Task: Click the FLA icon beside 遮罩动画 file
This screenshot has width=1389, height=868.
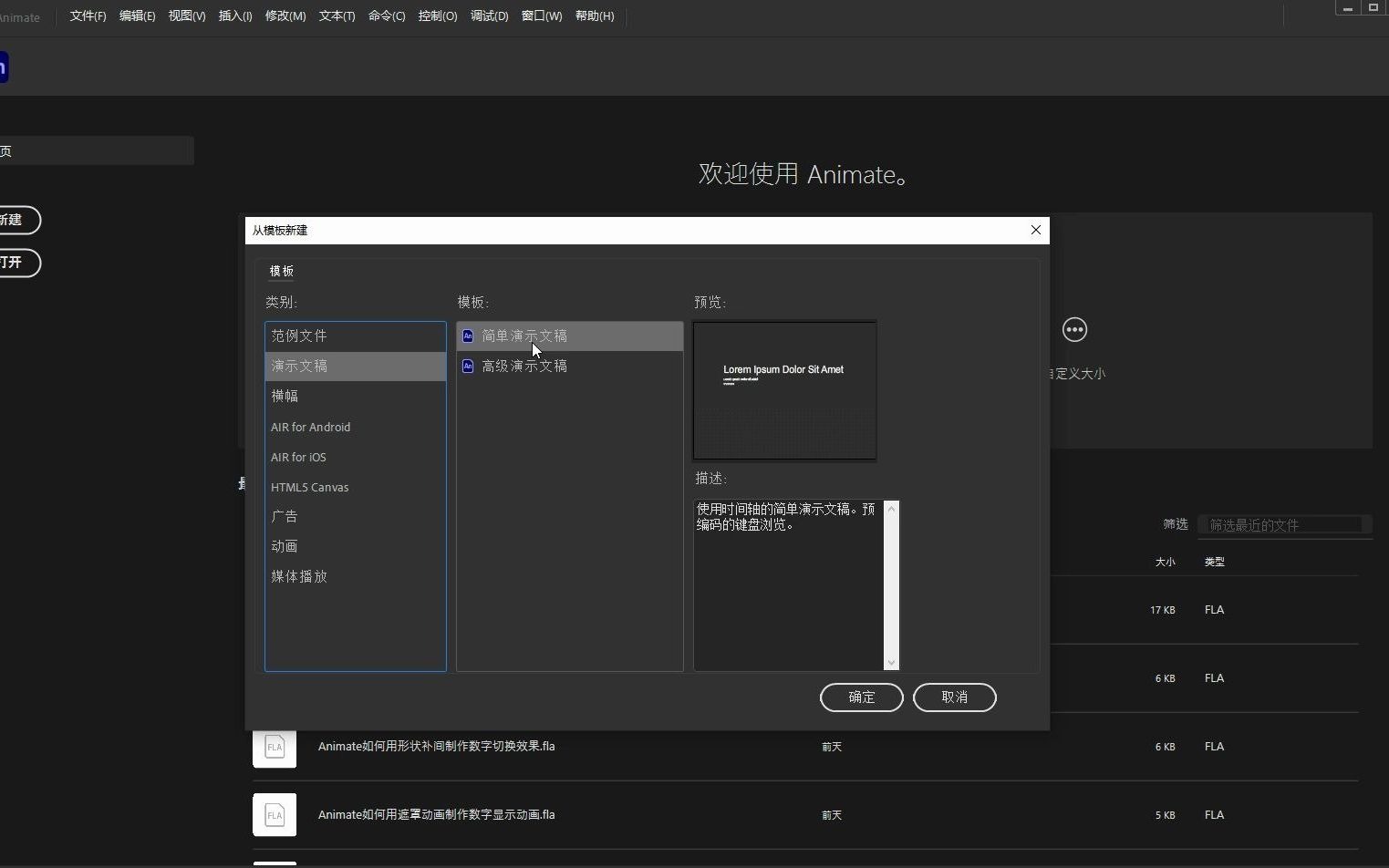Action: [x=274, y=814]
